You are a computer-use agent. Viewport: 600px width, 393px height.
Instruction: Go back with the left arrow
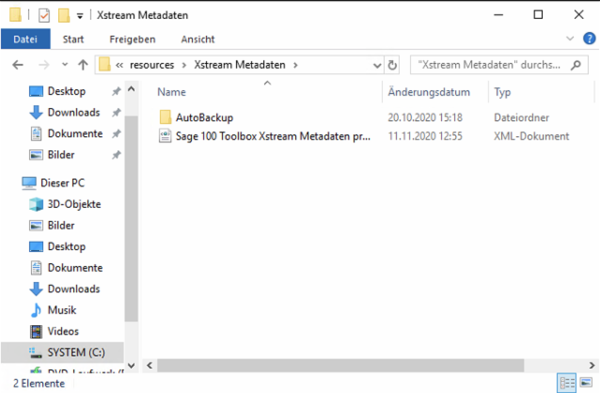(18, 65)
